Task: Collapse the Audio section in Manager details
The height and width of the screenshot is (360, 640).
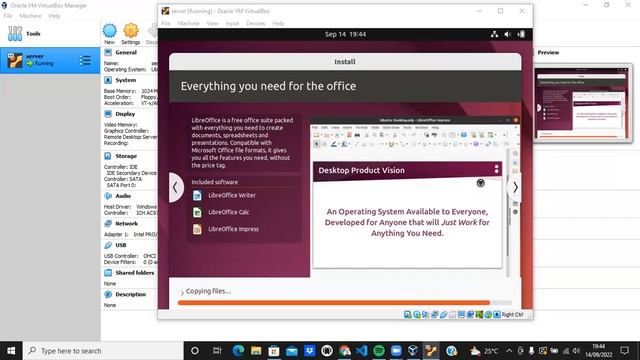Action: point(123,196)
